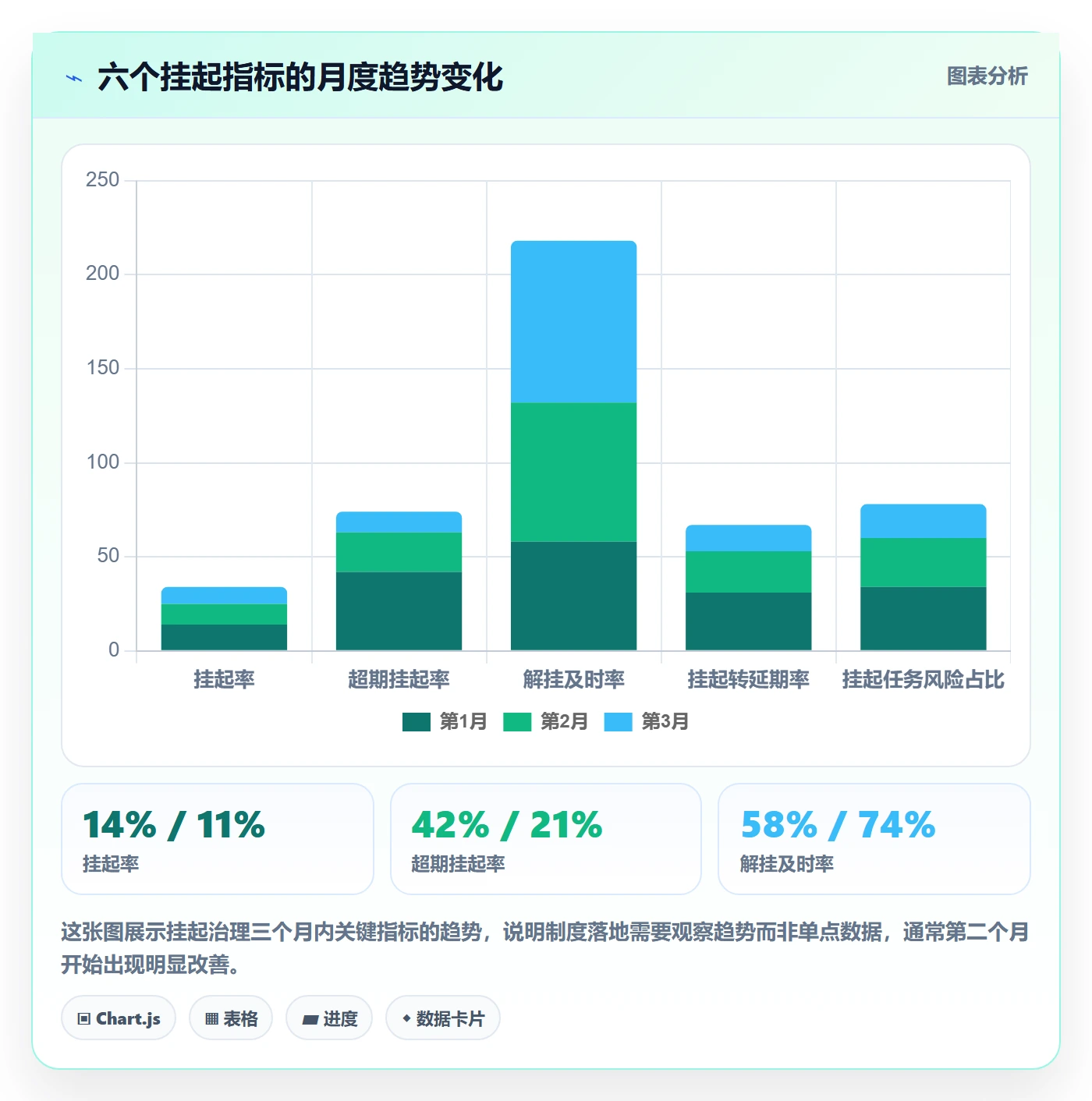Select the 数据卡片 tag chip
This screenshot has height=1101, width=1092.
click(443, 1018)
